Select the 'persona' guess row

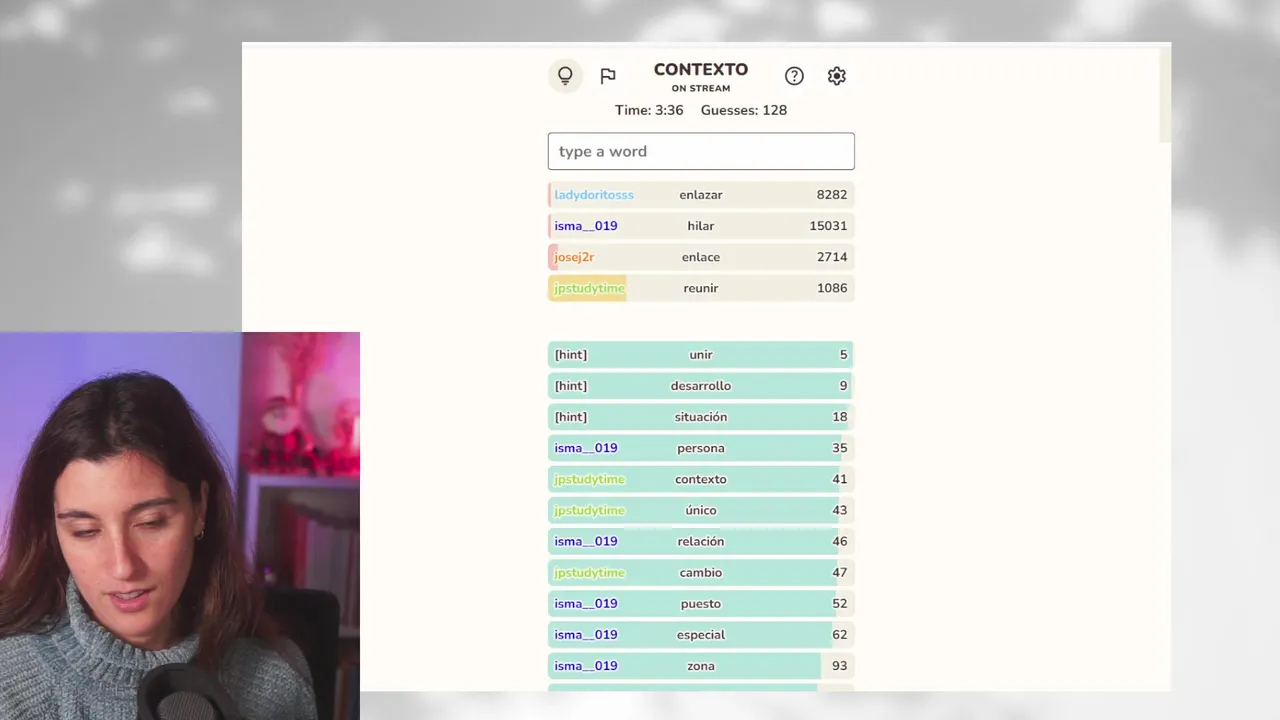coord(701,448)
